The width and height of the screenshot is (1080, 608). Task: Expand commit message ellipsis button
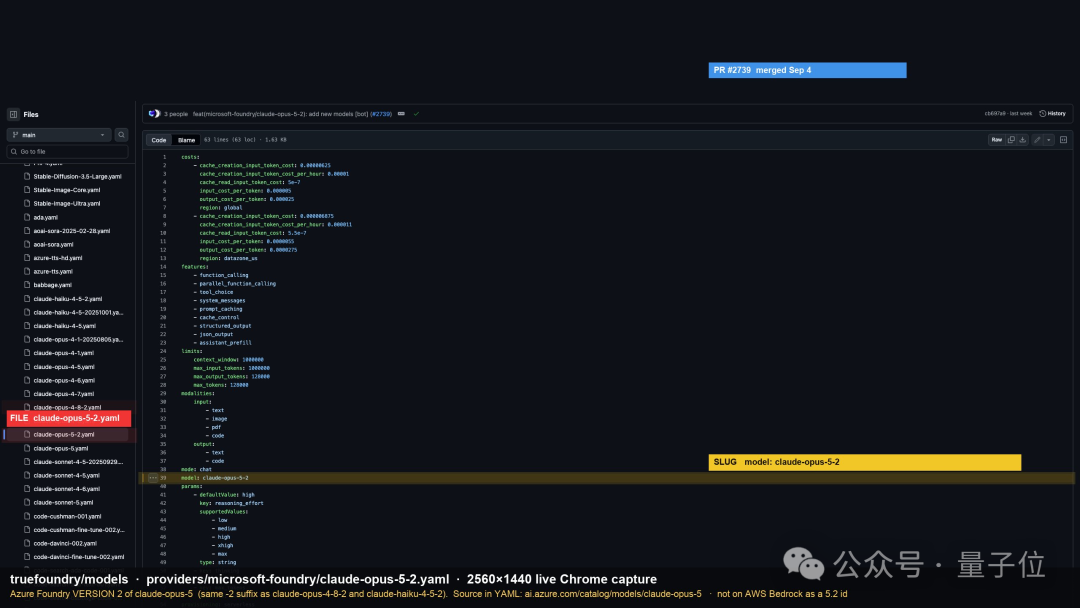(x=401, y=114)
